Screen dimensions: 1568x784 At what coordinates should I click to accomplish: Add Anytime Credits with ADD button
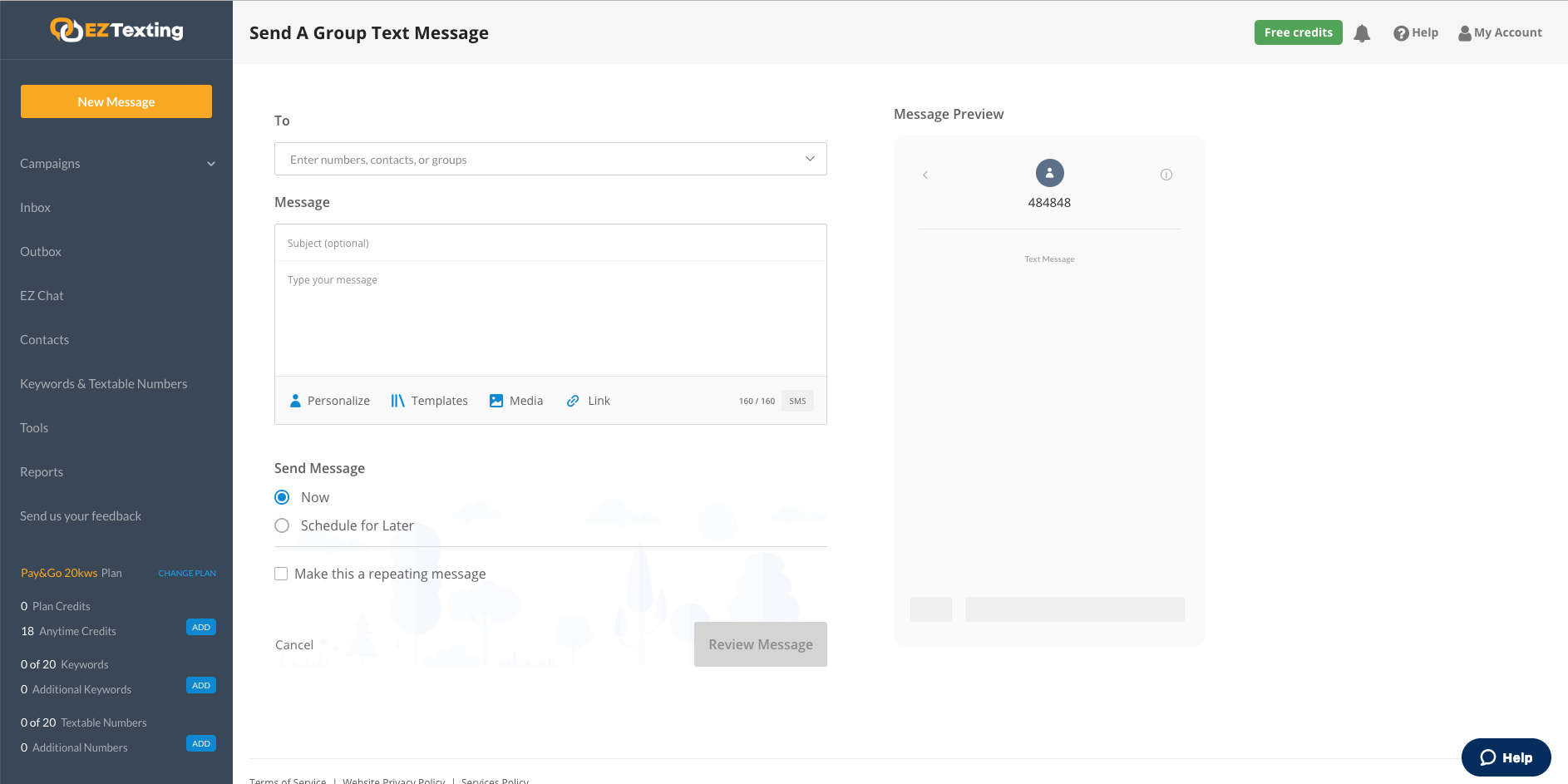pyautogui.click(x=201, y=628)
